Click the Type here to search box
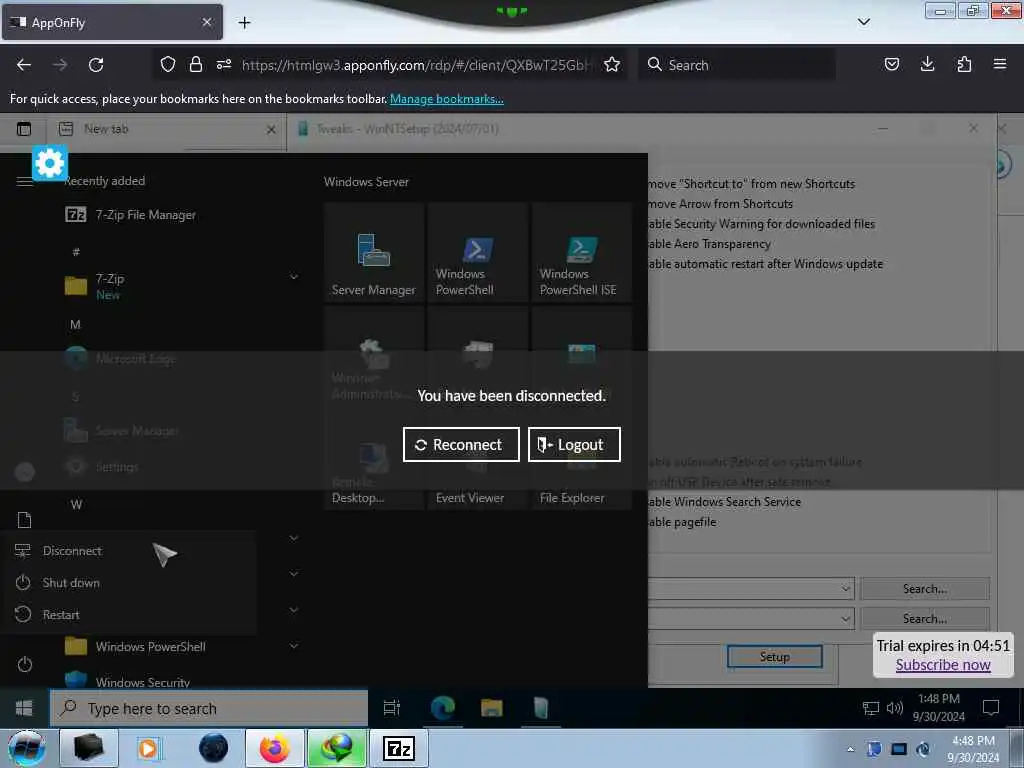Image resolution: width=1024 pixels, height=768 pixels. pos(209,709)
